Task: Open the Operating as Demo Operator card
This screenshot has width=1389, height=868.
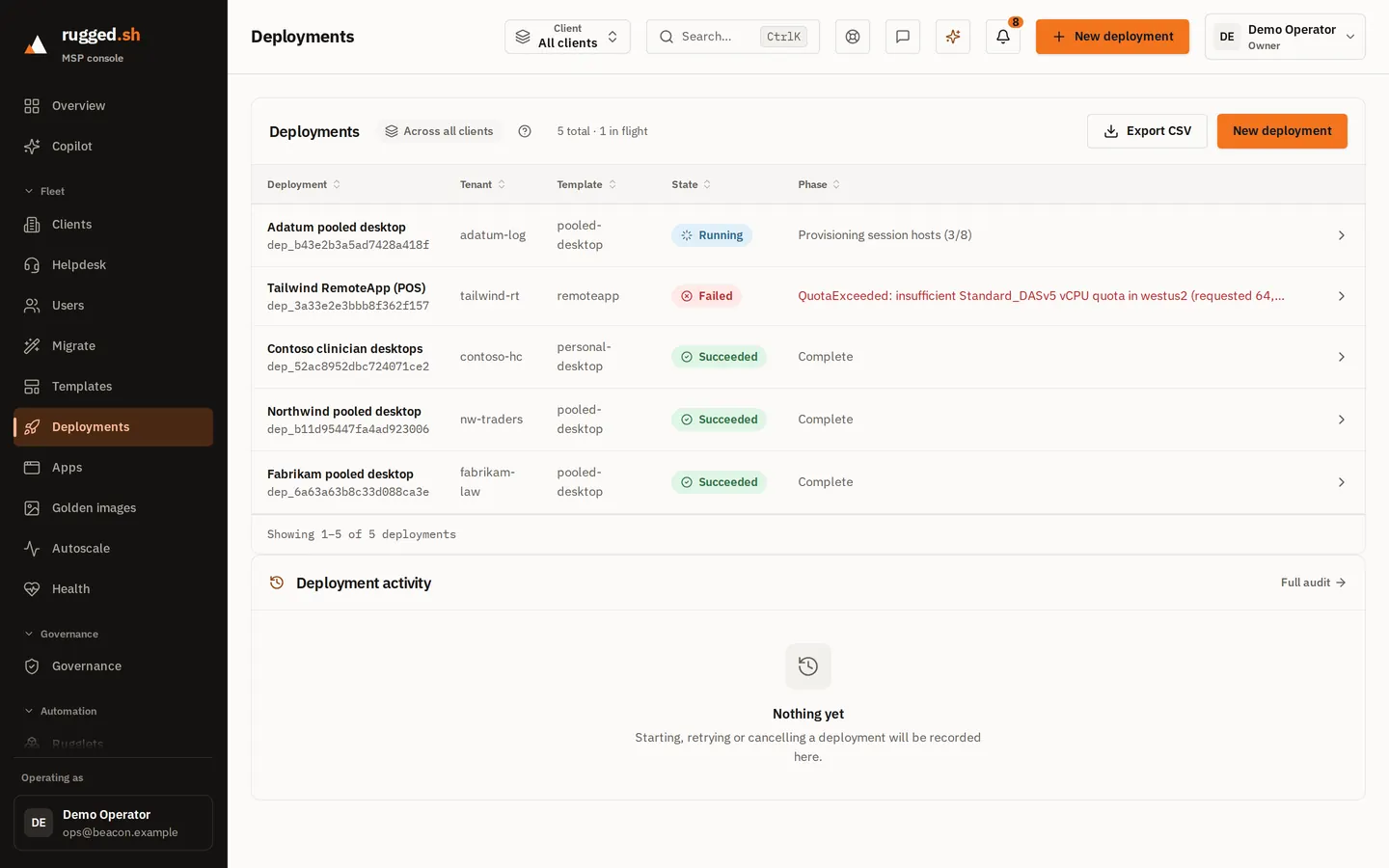Action: tap(113, 823)
